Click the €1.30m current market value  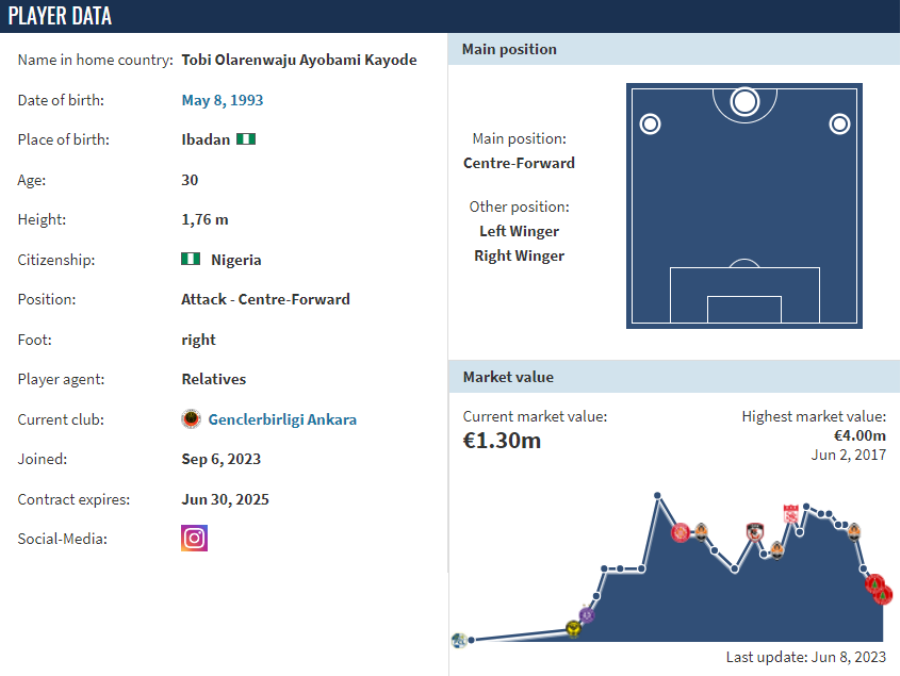(x=502, y=440)
